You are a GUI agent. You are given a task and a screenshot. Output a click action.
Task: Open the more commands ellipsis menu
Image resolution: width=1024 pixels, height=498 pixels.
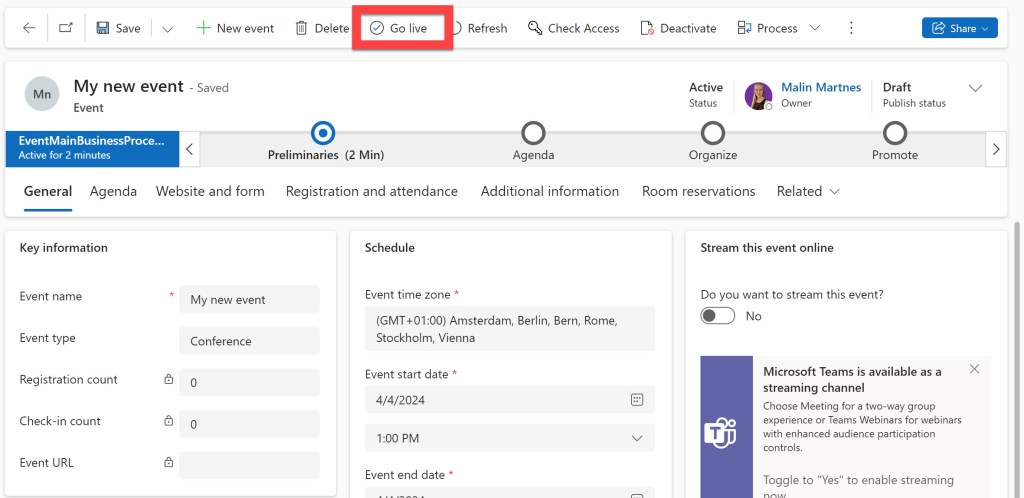click(x=851, y=28)
